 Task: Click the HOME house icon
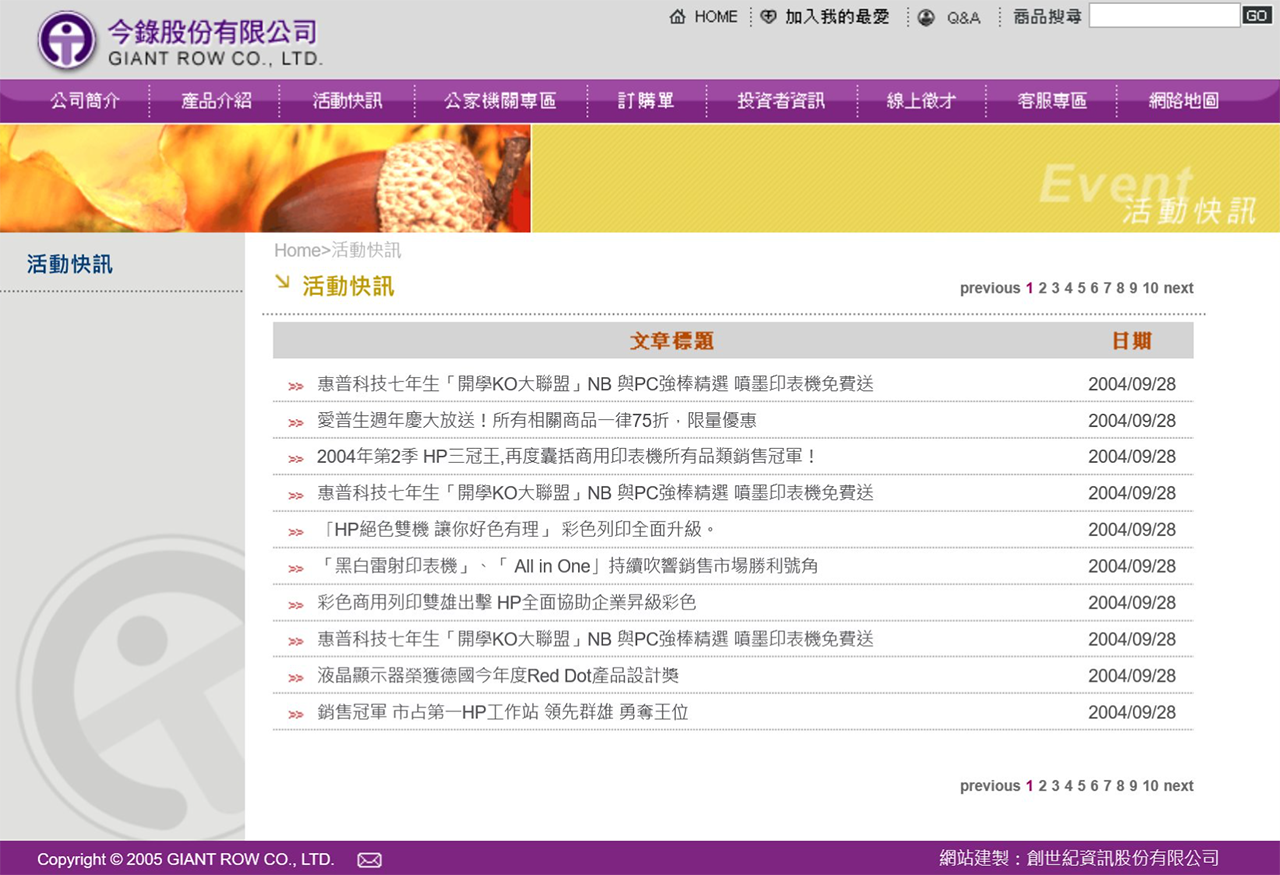(678, 17)
